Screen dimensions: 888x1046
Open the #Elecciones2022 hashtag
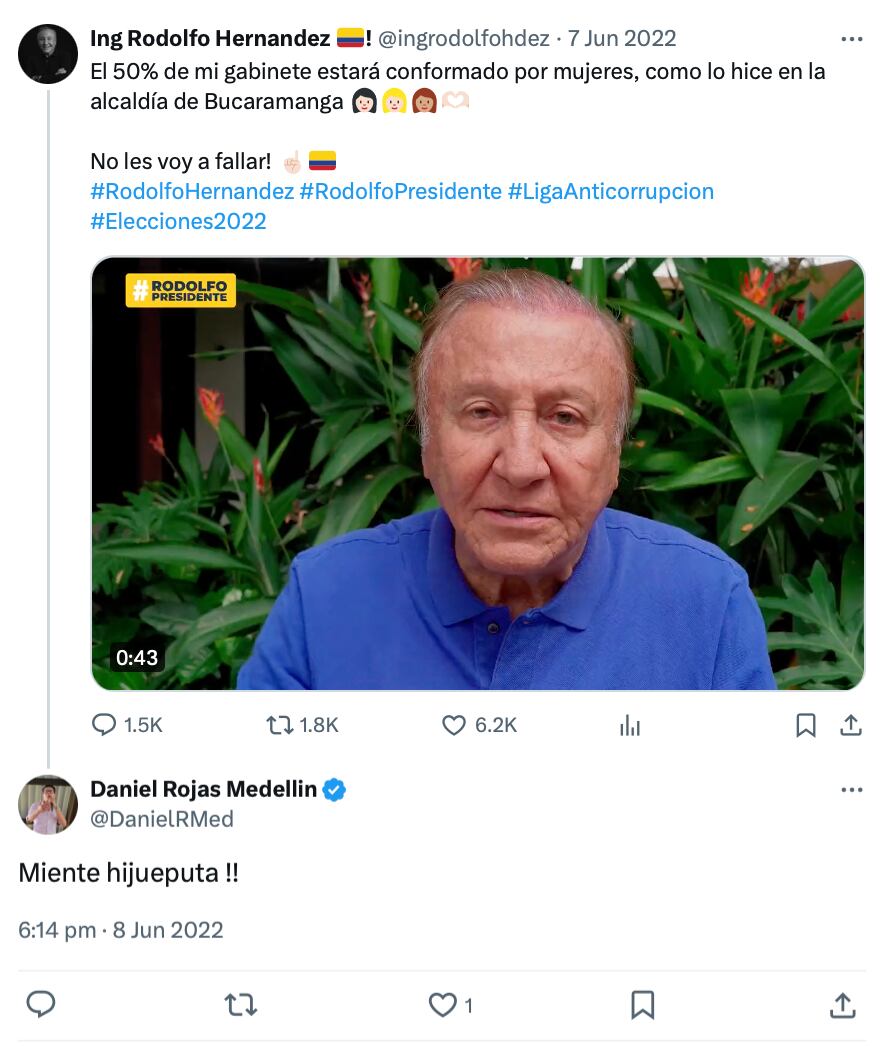[178, 222]
